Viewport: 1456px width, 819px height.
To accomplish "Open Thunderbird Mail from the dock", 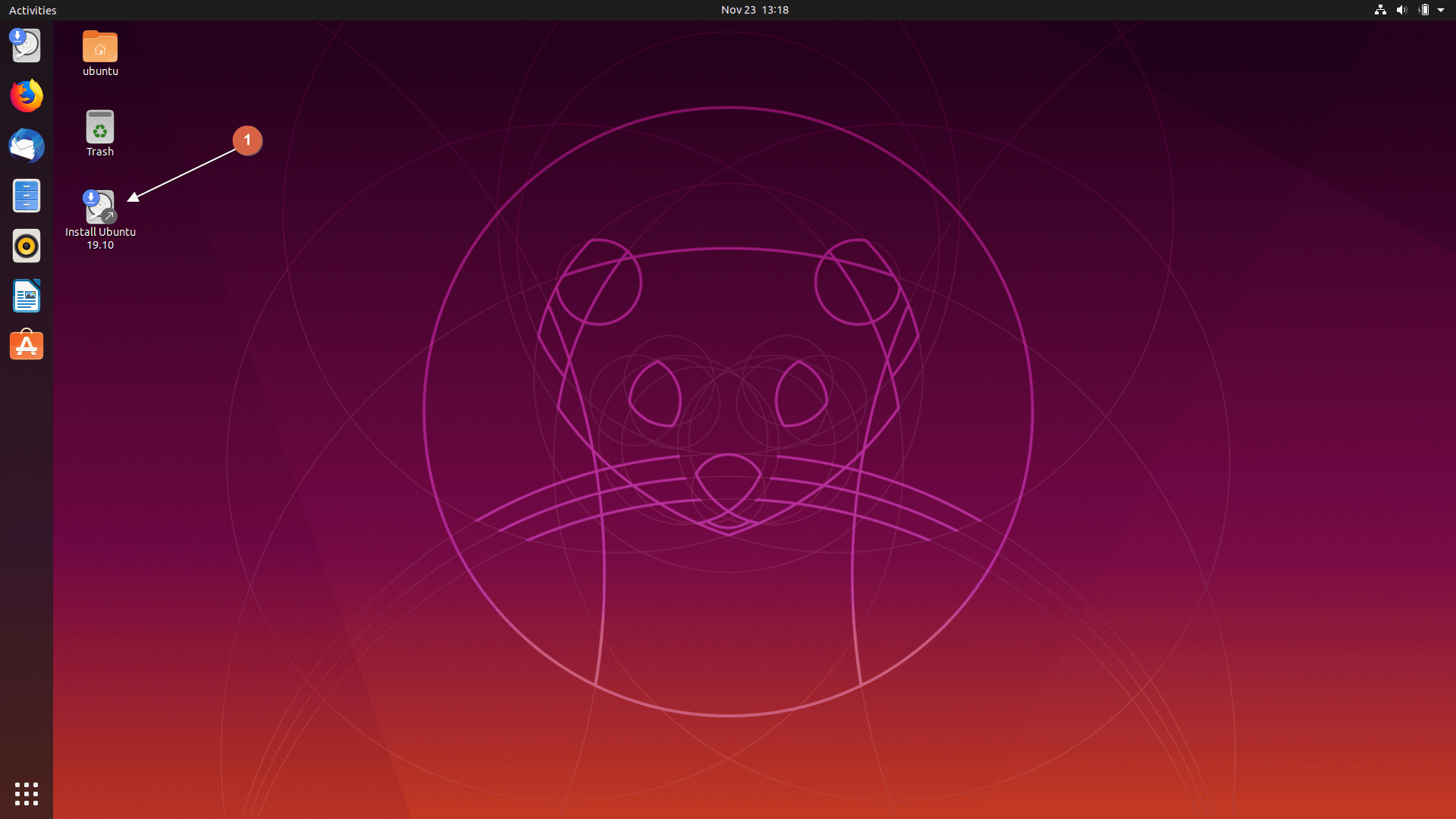I will coord(26,146).
